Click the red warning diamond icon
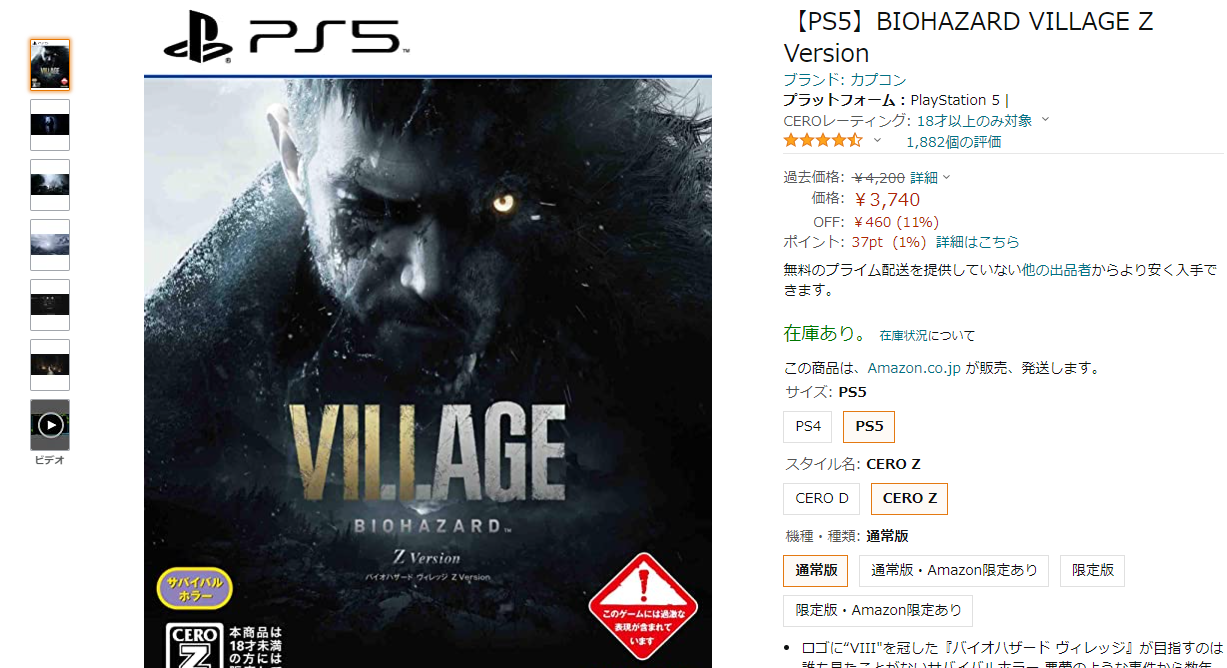Viewport: 1227px width, 668px height. click(x=642, y=605)
